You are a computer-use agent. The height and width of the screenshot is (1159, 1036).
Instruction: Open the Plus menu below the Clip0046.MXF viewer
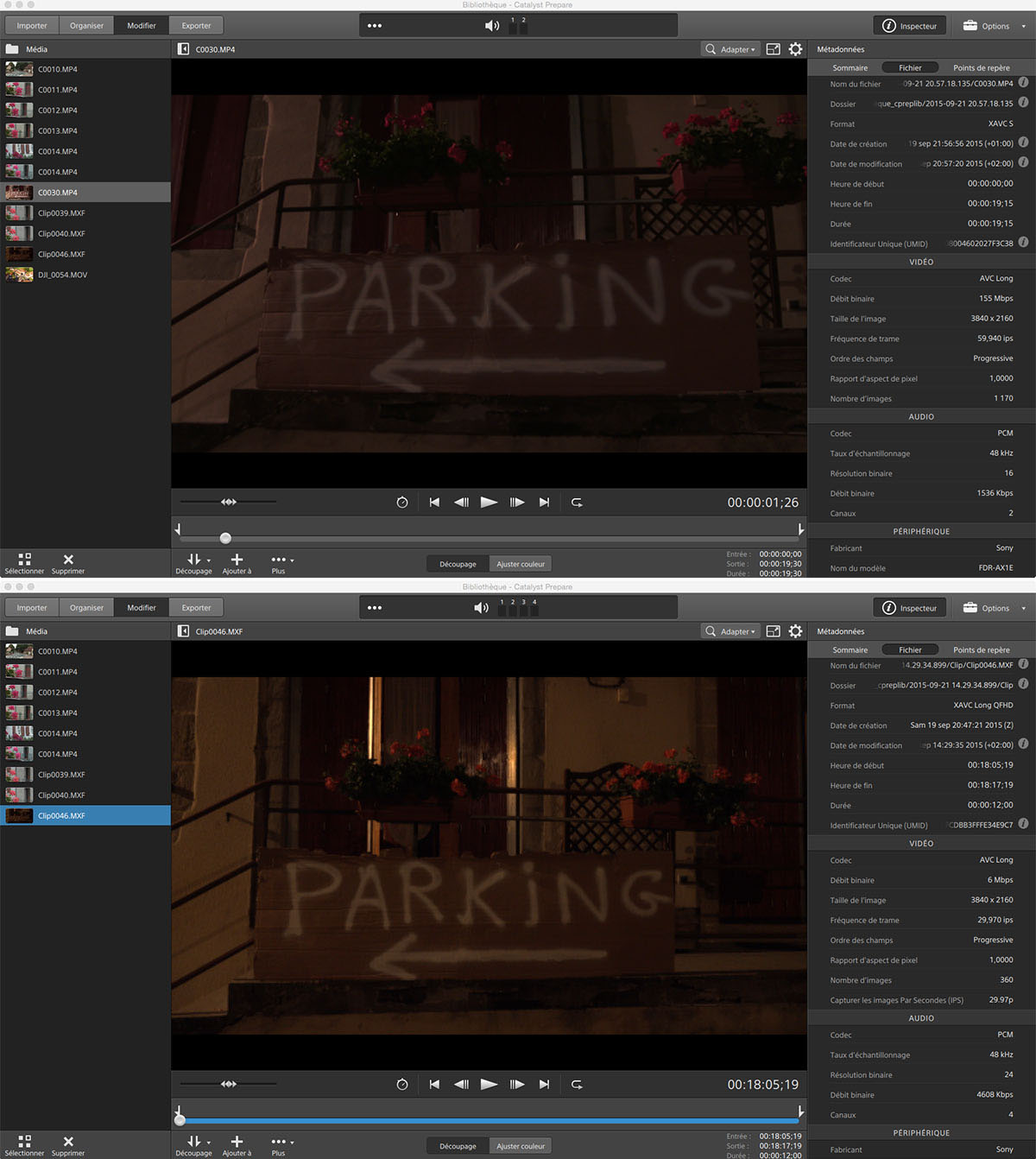pos(281,1142)
